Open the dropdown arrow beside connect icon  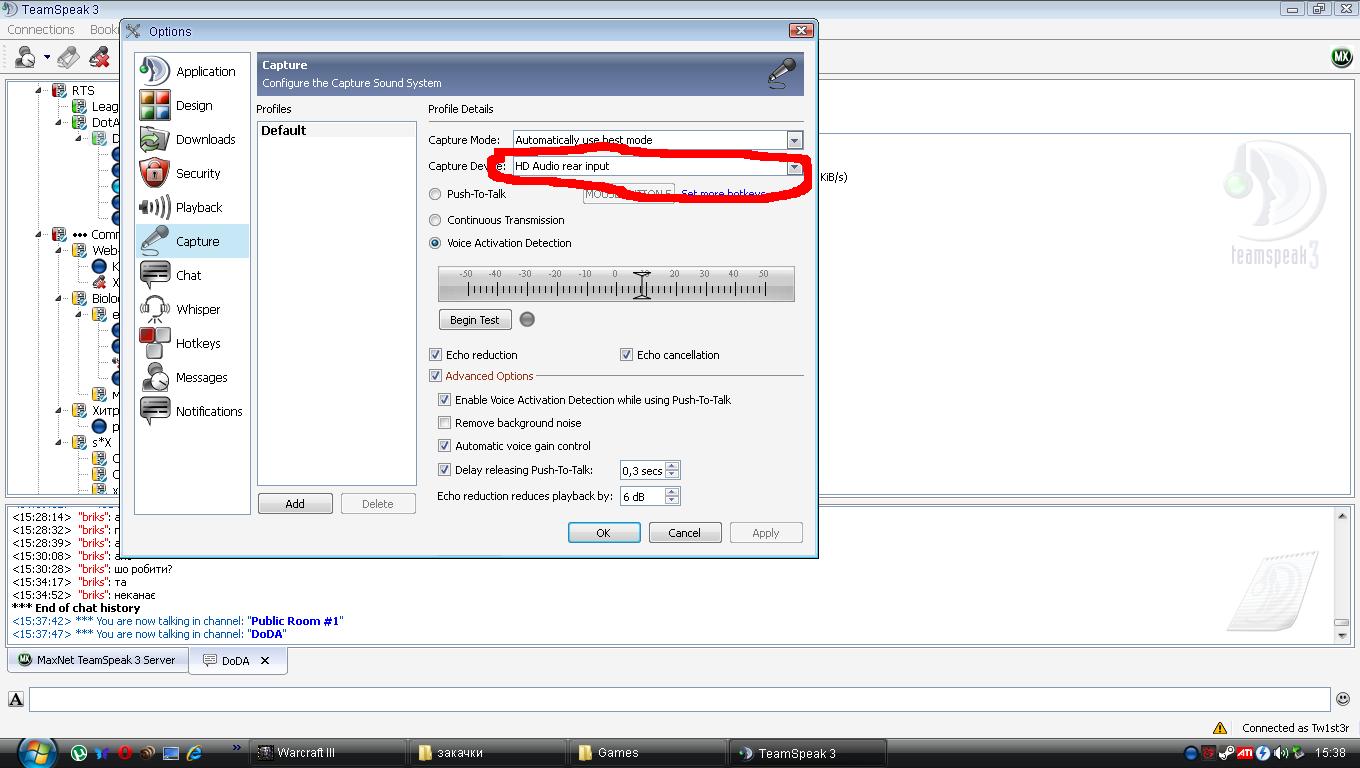point(46,57)
